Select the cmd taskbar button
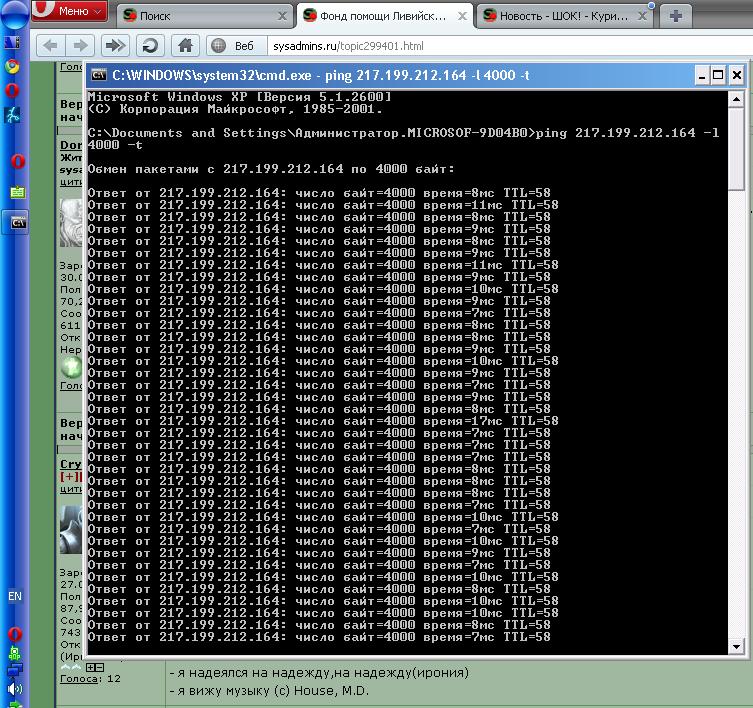 (17, 223)
